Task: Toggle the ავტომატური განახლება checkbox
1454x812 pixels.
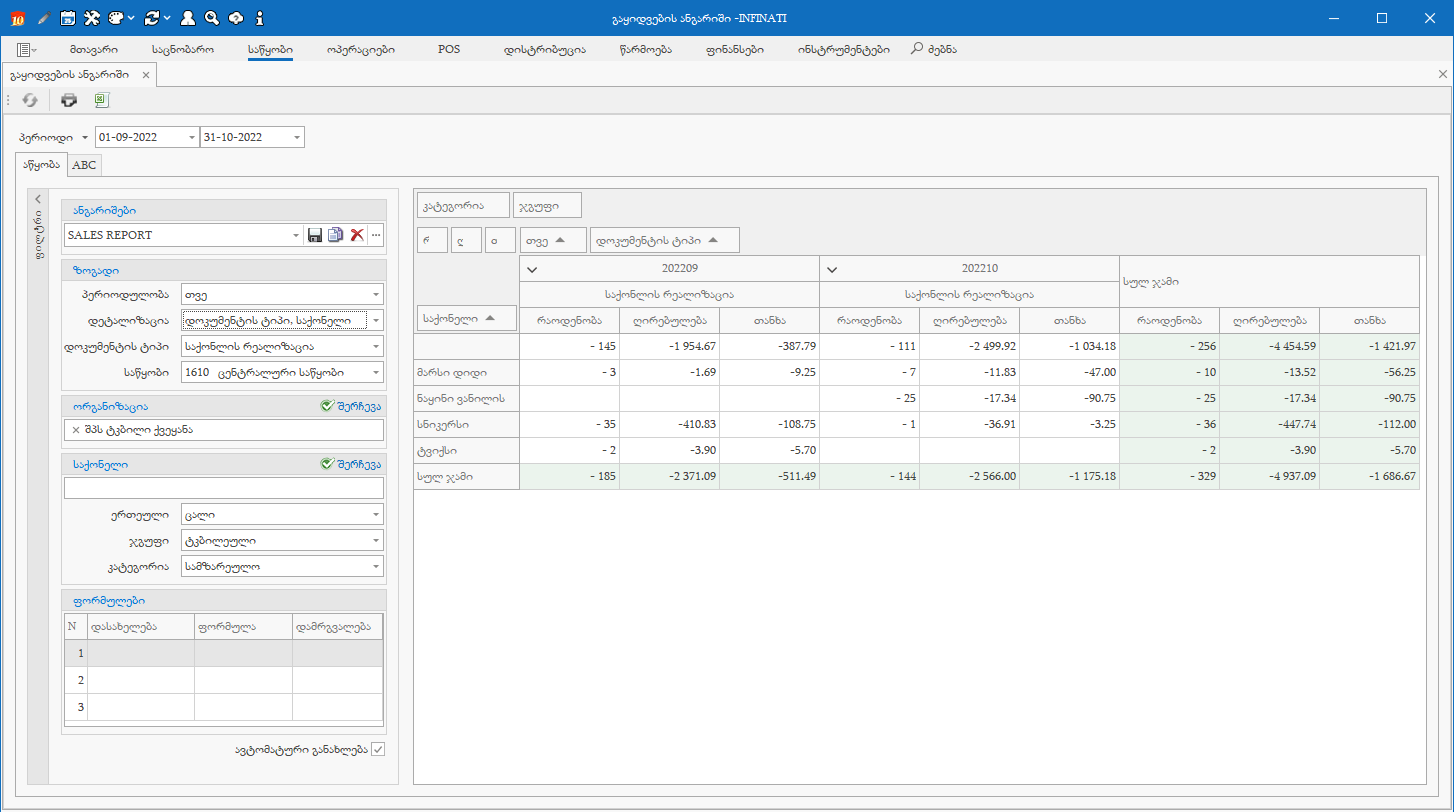Action: tap(377, 749)
